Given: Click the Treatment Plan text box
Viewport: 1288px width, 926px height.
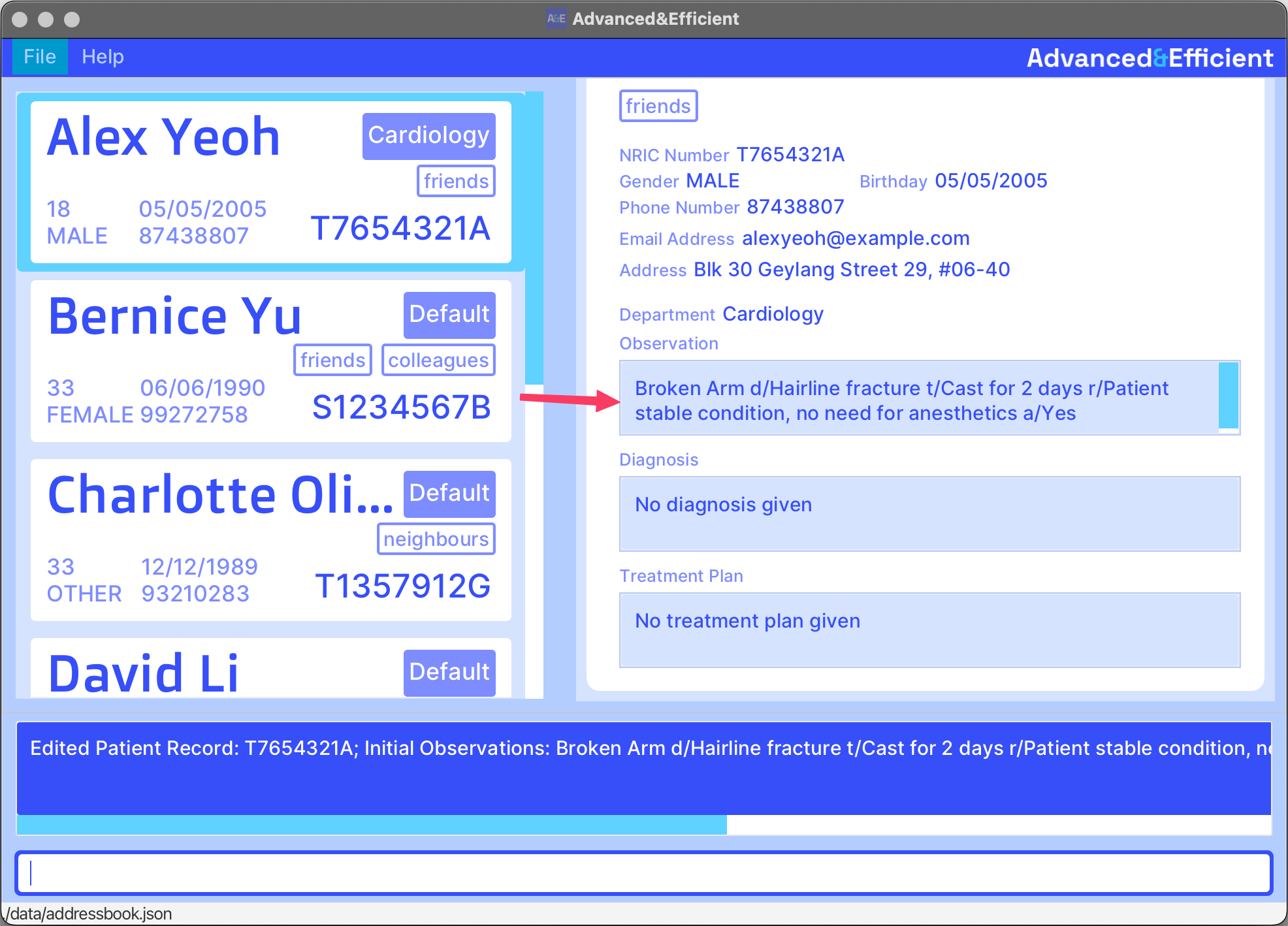Looking at the screenshot, I should (x=929, y=630).
